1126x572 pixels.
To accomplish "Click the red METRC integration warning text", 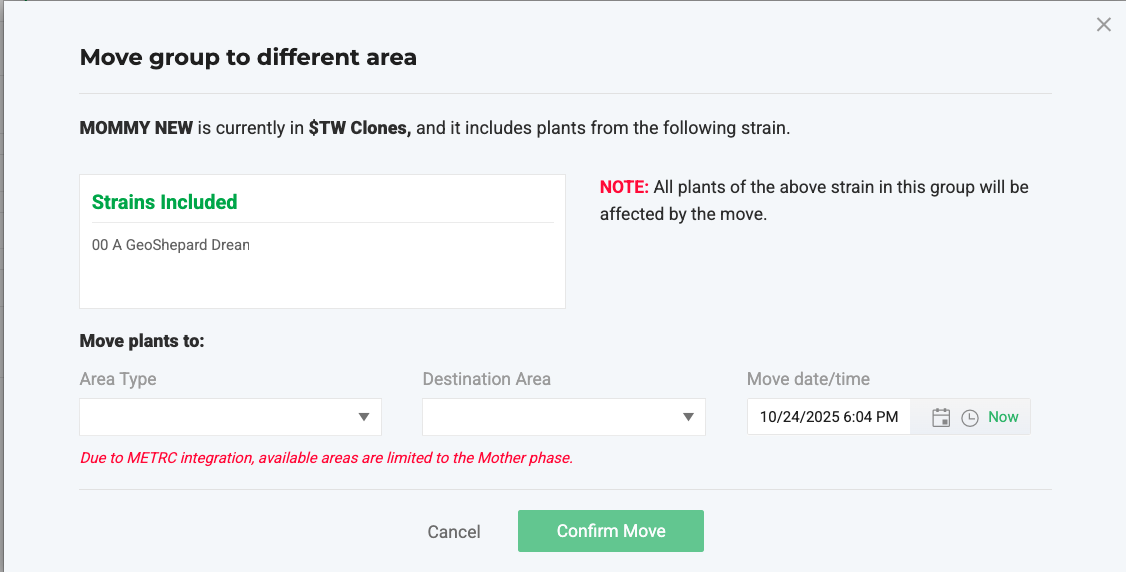I will (x=326, y=459).
